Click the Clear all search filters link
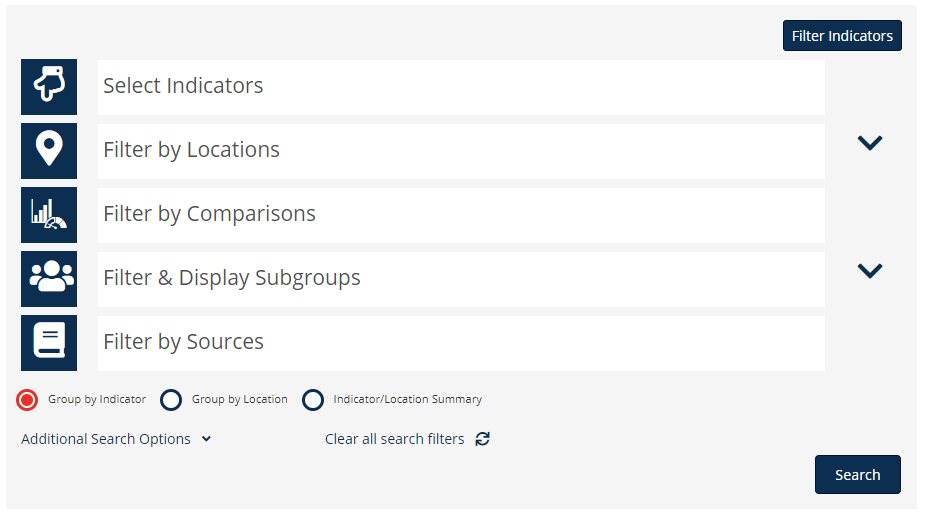This screenshot has width=928, height=518. 394,439
